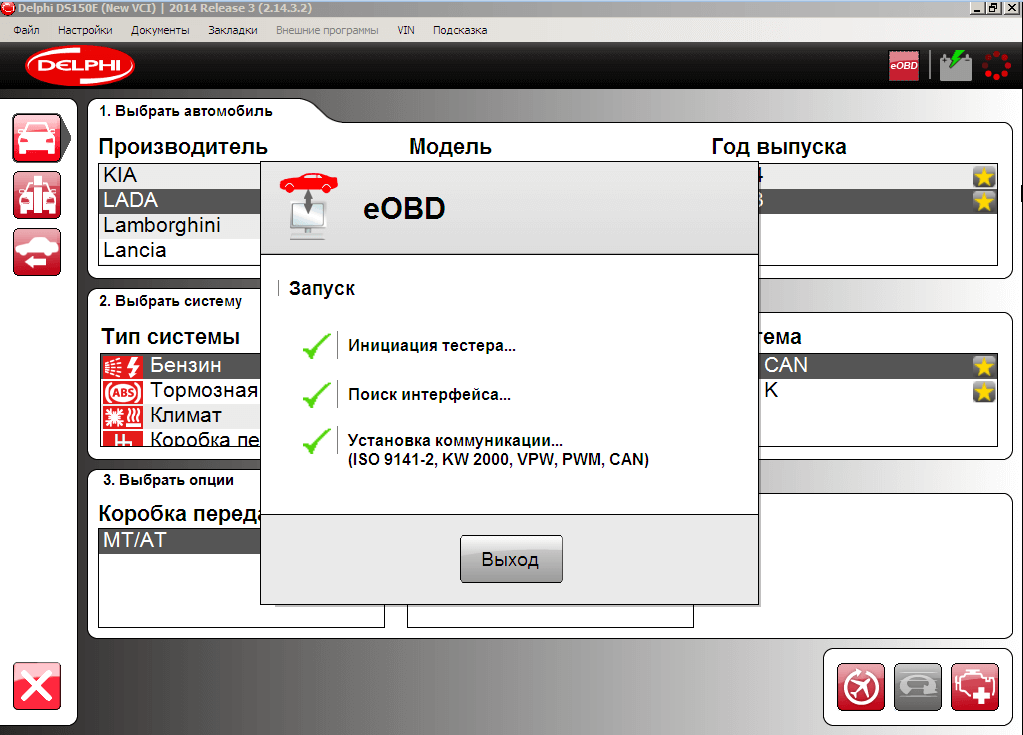Screen dimensions: 1023x735
Task: Select KIA in manufacturer list
Action: click(x=180, y=175)
